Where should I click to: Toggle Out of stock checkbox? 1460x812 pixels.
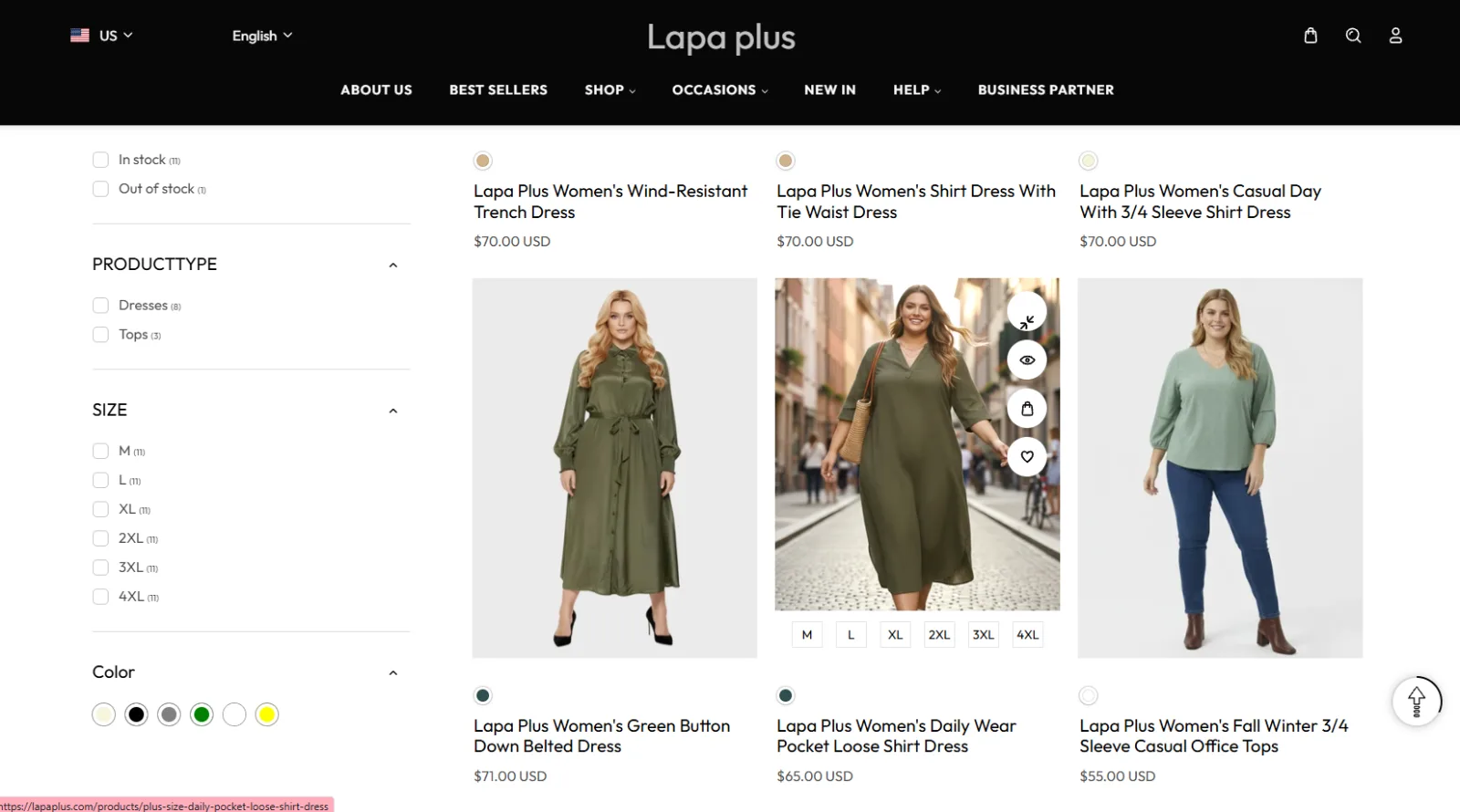point(100,189)
